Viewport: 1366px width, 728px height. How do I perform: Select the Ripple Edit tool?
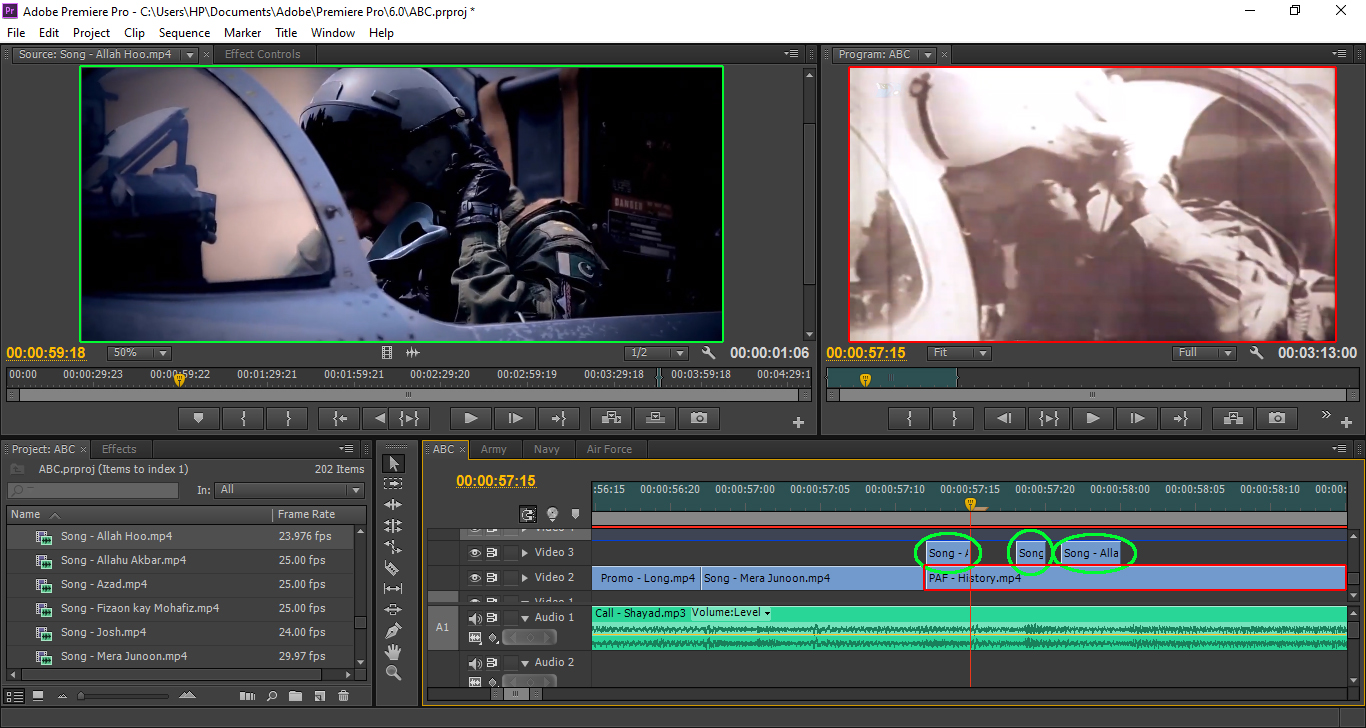(x=393, y=505)
